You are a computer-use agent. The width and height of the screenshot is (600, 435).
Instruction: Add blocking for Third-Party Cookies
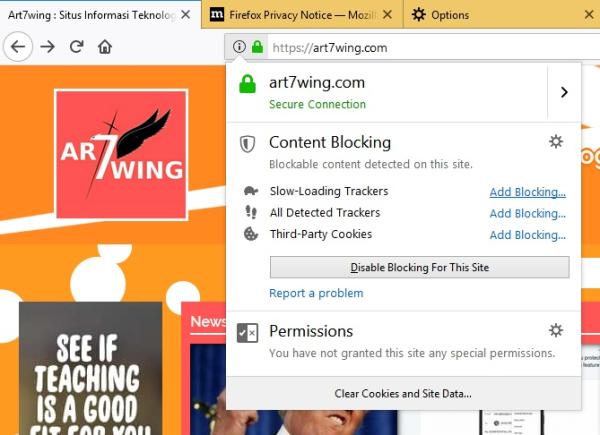coord(527,235)
